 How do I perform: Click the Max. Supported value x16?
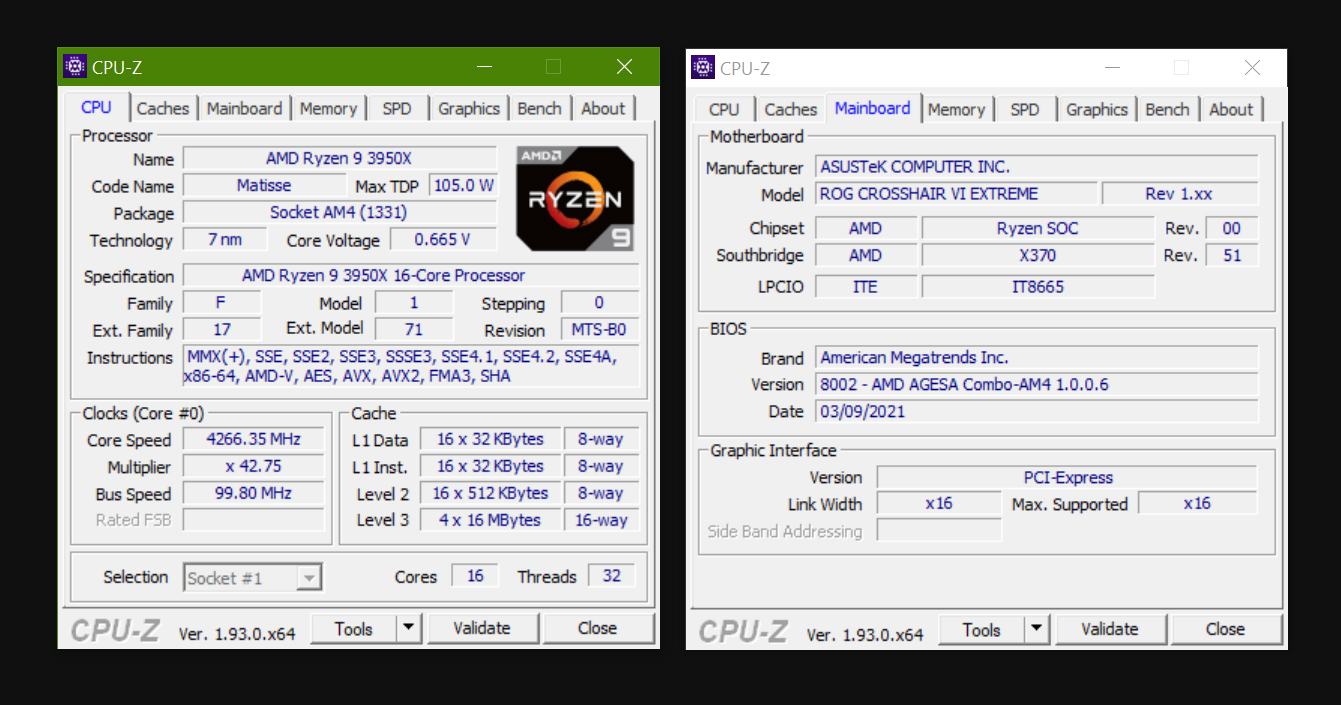1198,504
